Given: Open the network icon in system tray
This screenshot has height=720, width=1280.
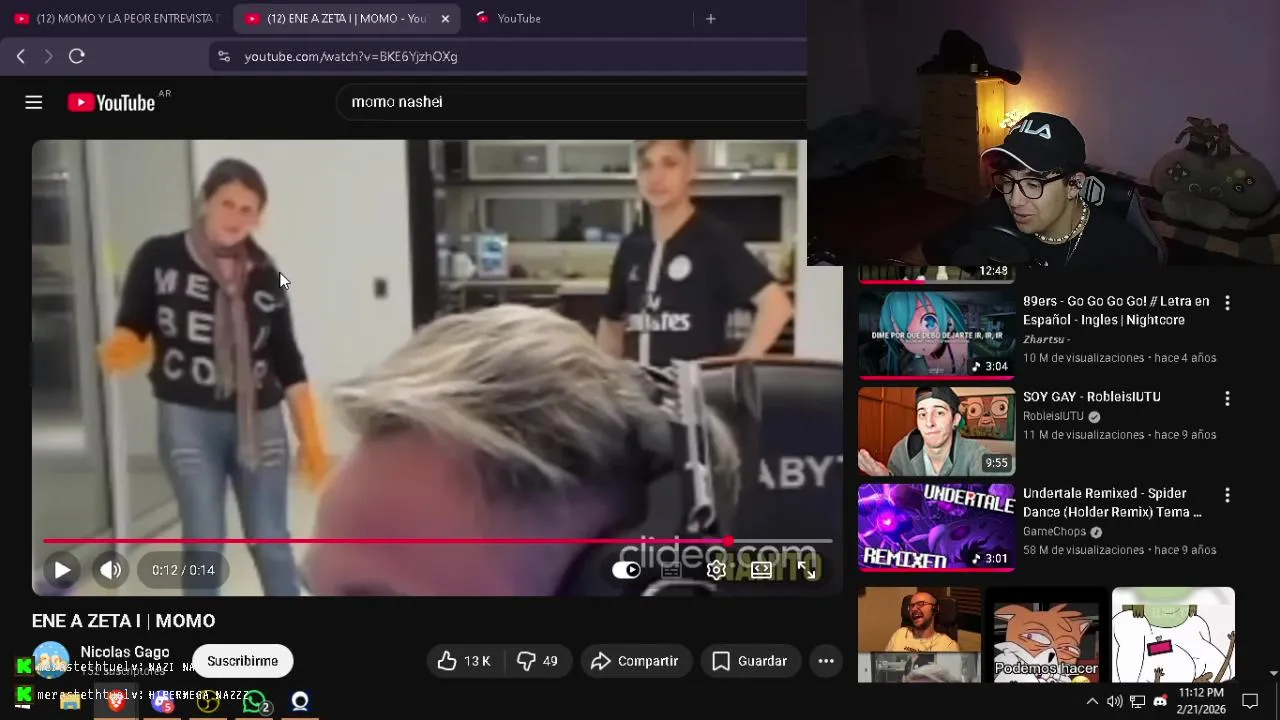Looking at the screenshot, I should click(1137, 701).
